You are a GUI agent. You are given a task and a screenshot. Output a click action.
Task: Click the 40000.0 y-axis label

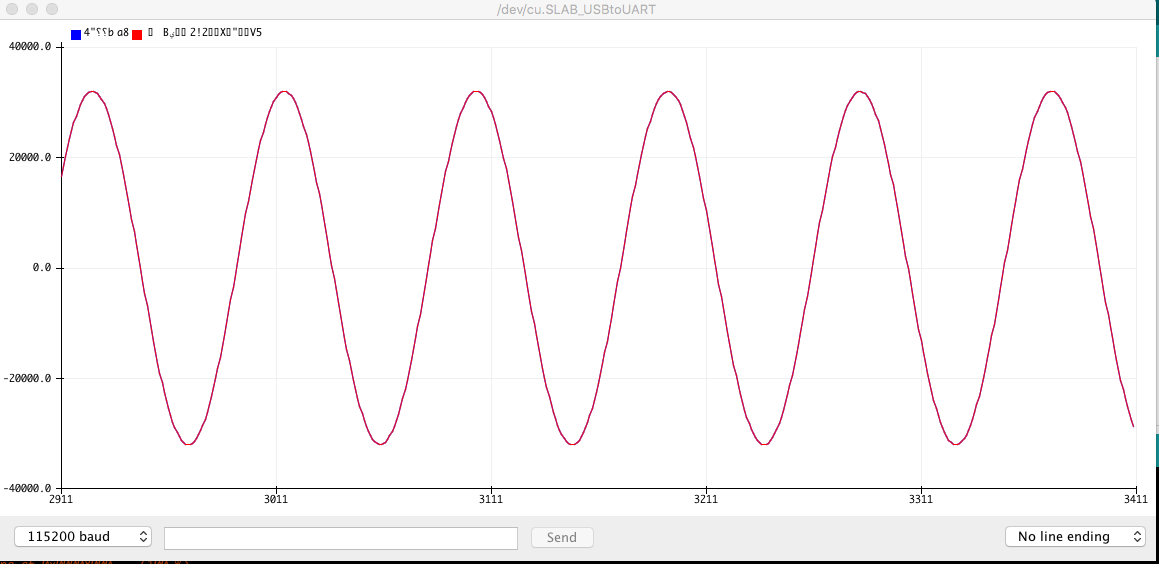30,47
